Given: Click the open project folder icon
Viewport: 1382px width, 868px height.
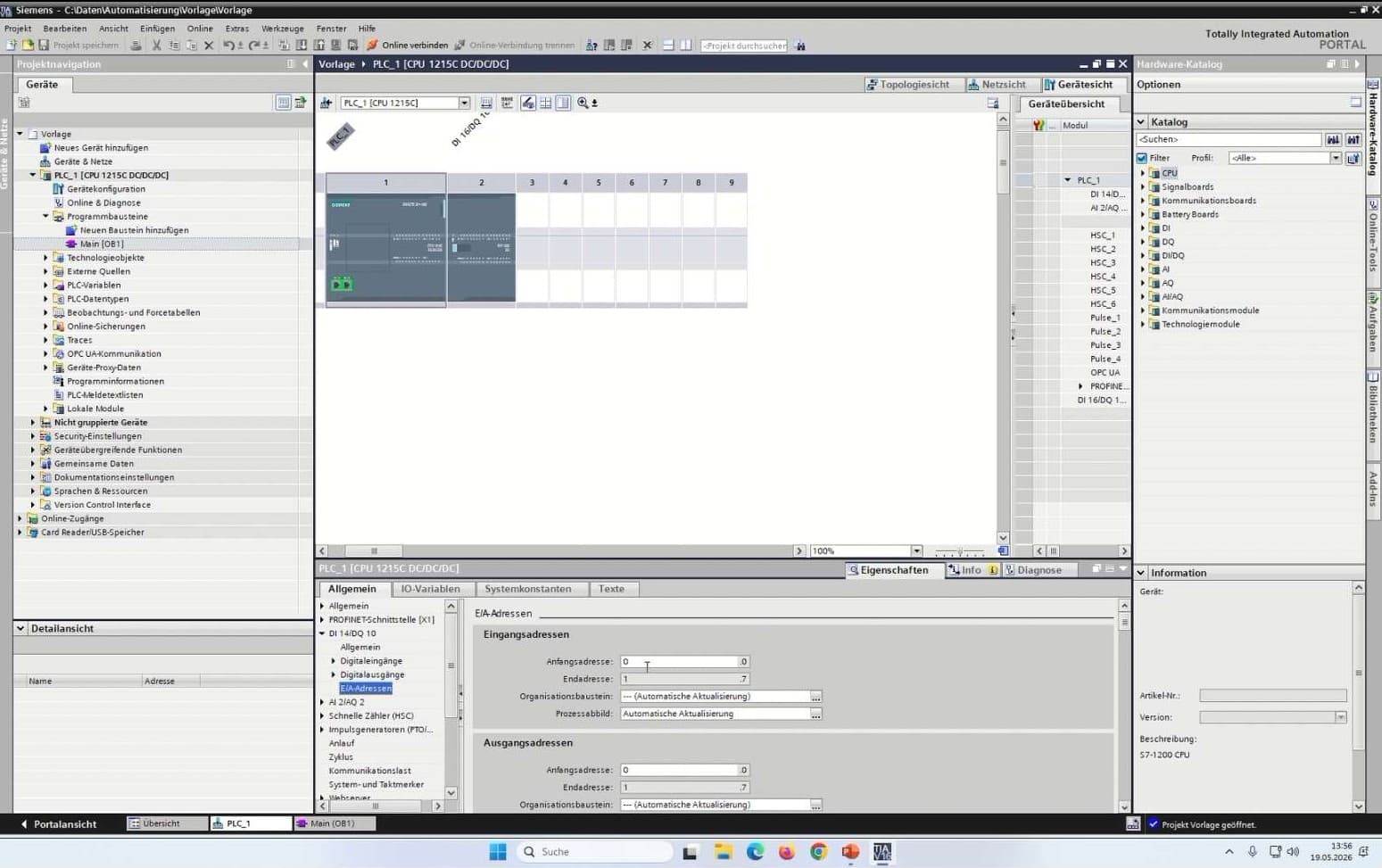Looking at the screenshot, I should pyautogui.click(x=28, y=45).
